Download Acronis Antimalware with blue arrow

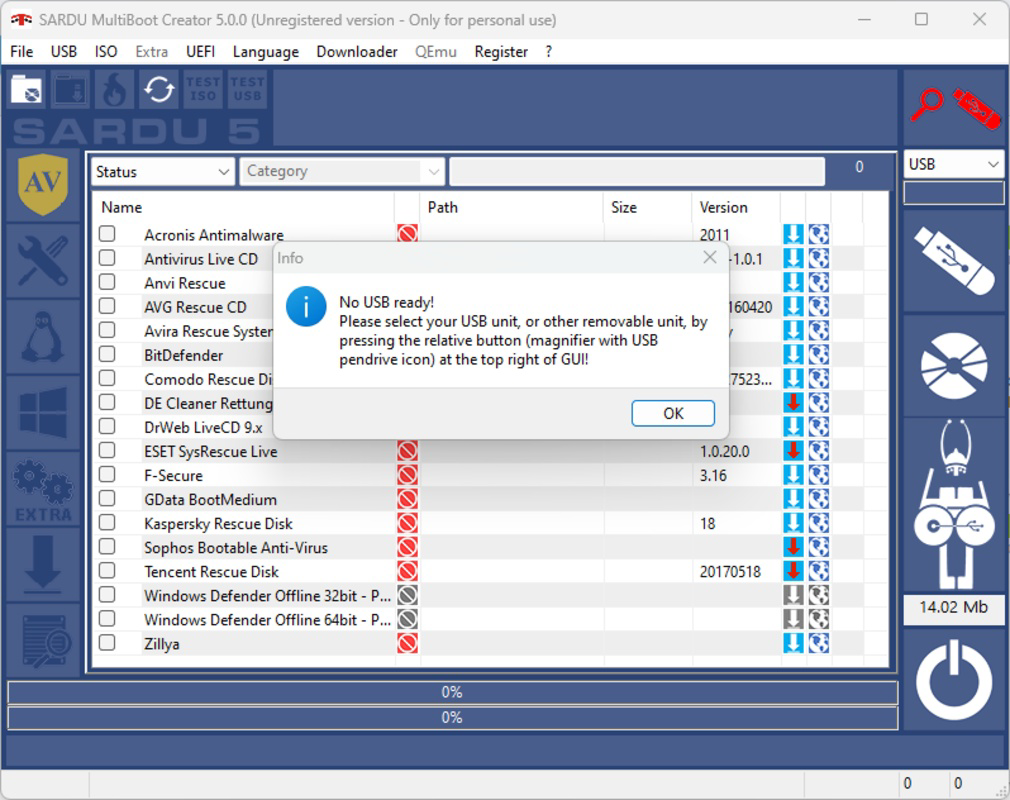(x=793, y=234)
